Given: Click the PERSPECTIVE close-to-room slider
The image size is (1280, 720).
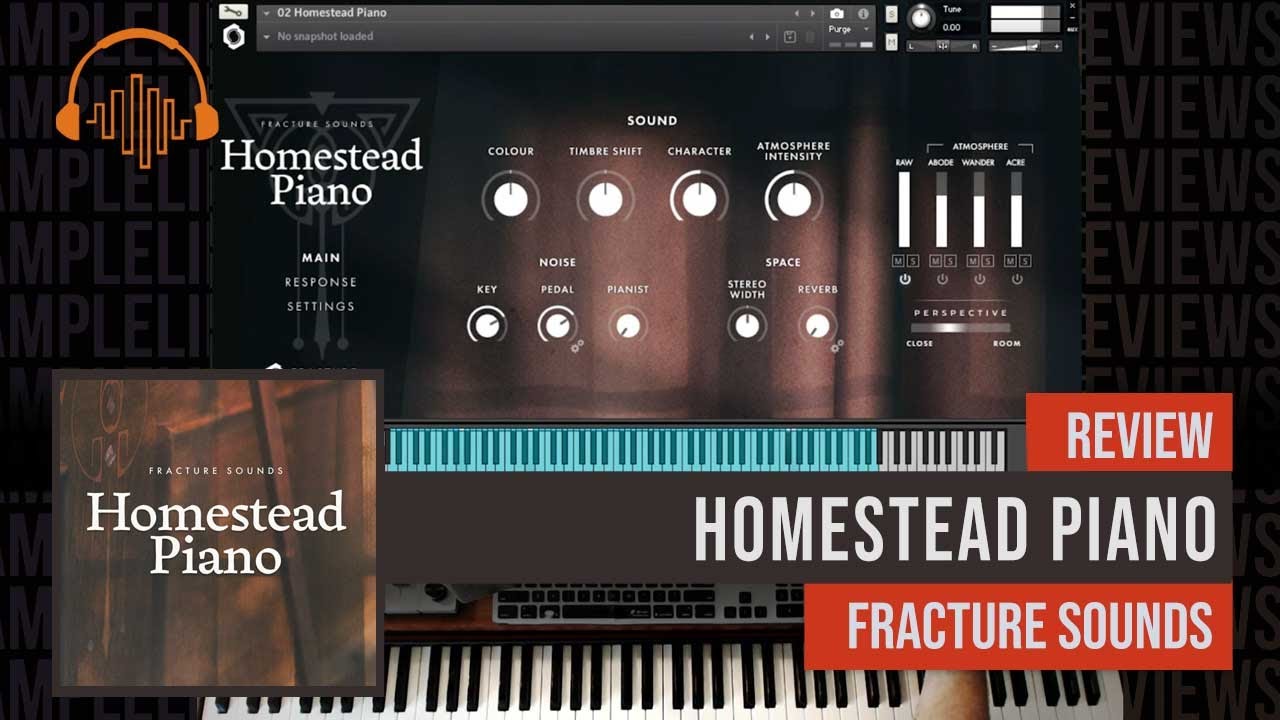Looking at the screenshot, I should 960,328.
